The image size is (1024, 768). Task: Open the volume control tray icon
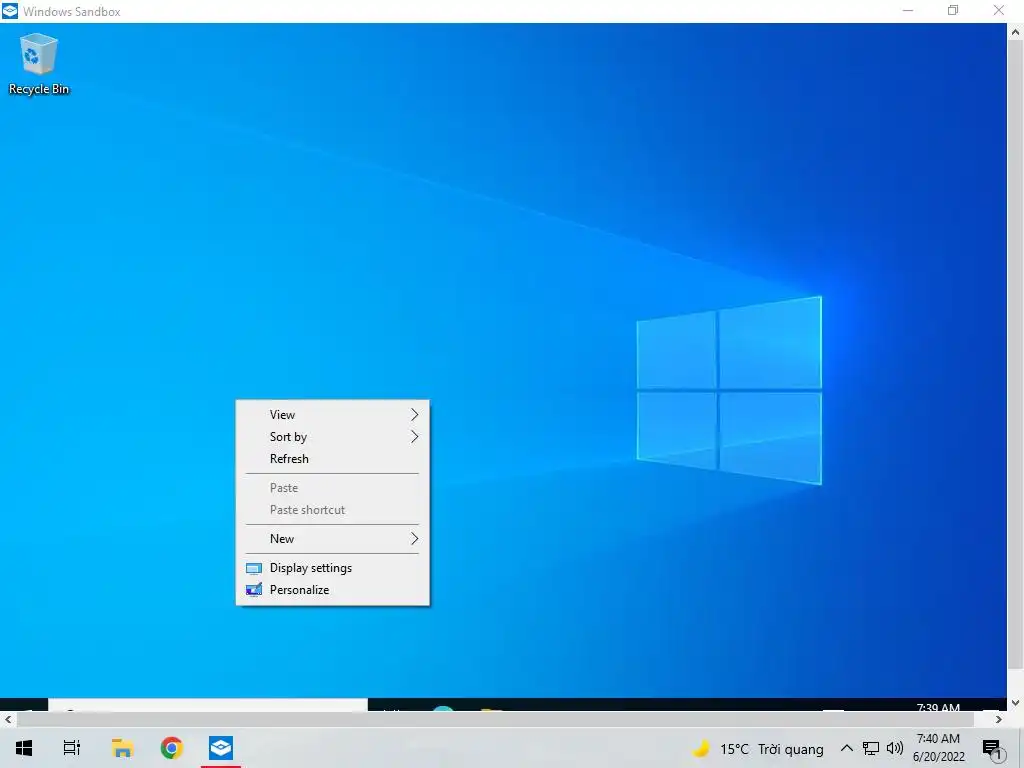tap(895, 748)
